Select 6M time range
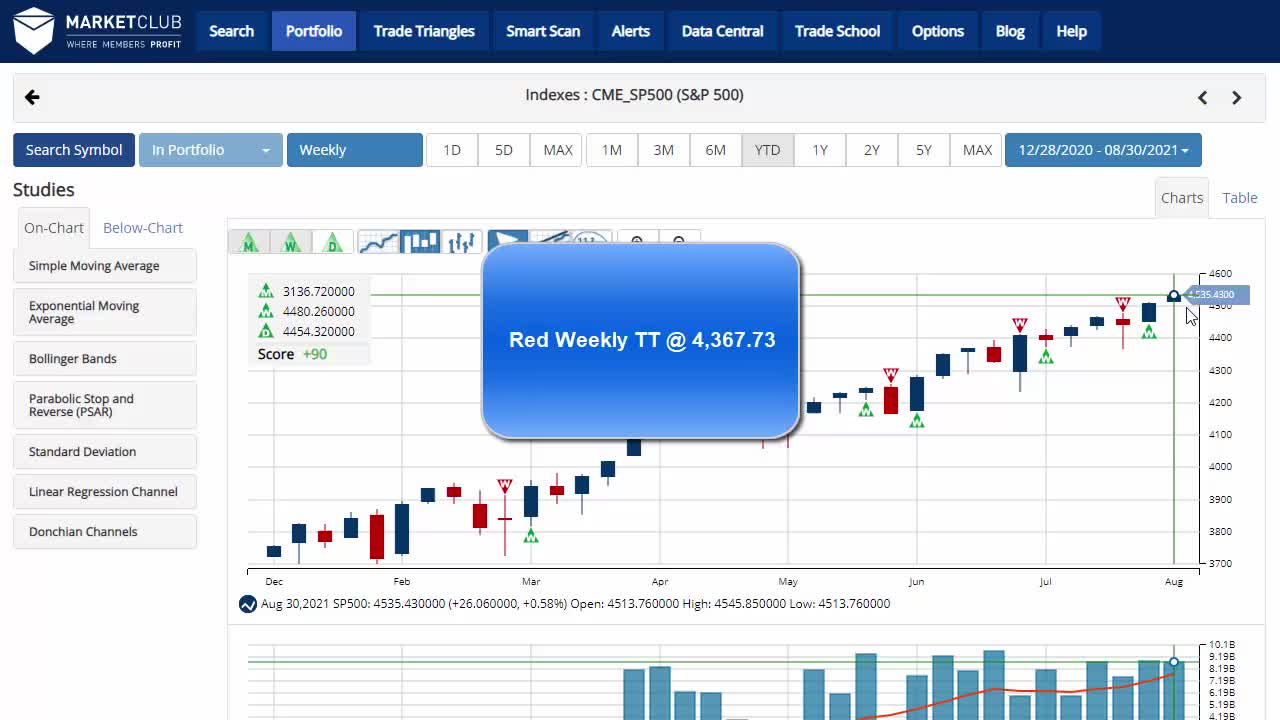This screenshot has width=1280, height=720. point(716,150)
